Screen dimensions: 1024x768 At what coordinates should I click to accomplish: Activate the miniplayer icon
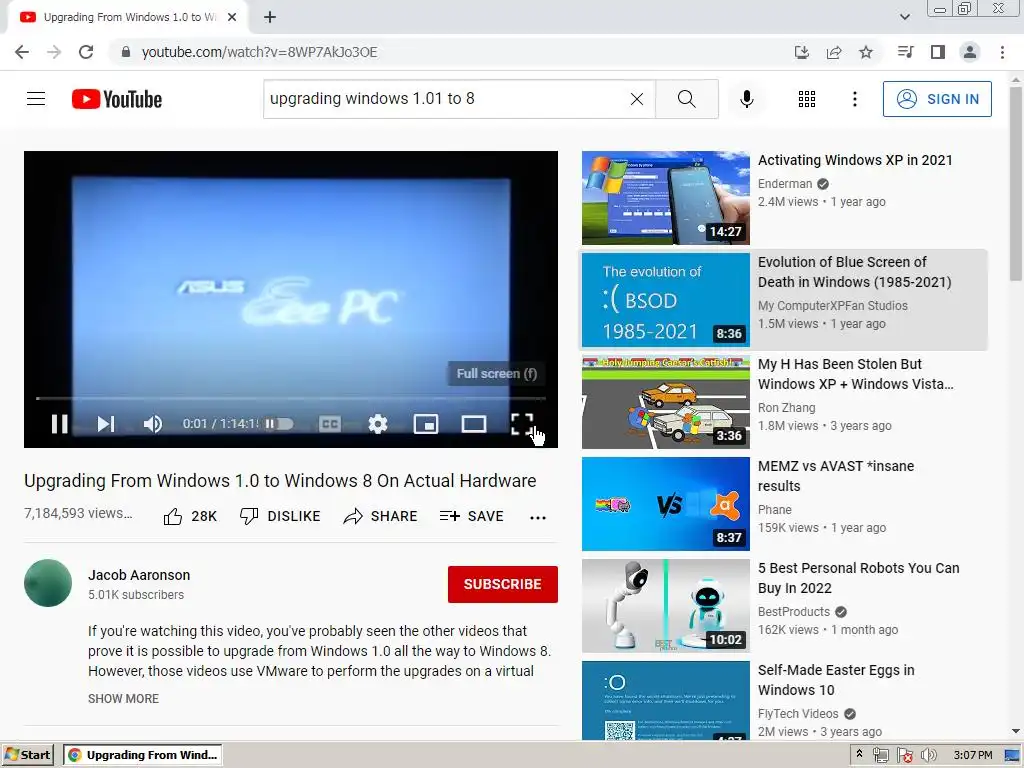(426, 424)
